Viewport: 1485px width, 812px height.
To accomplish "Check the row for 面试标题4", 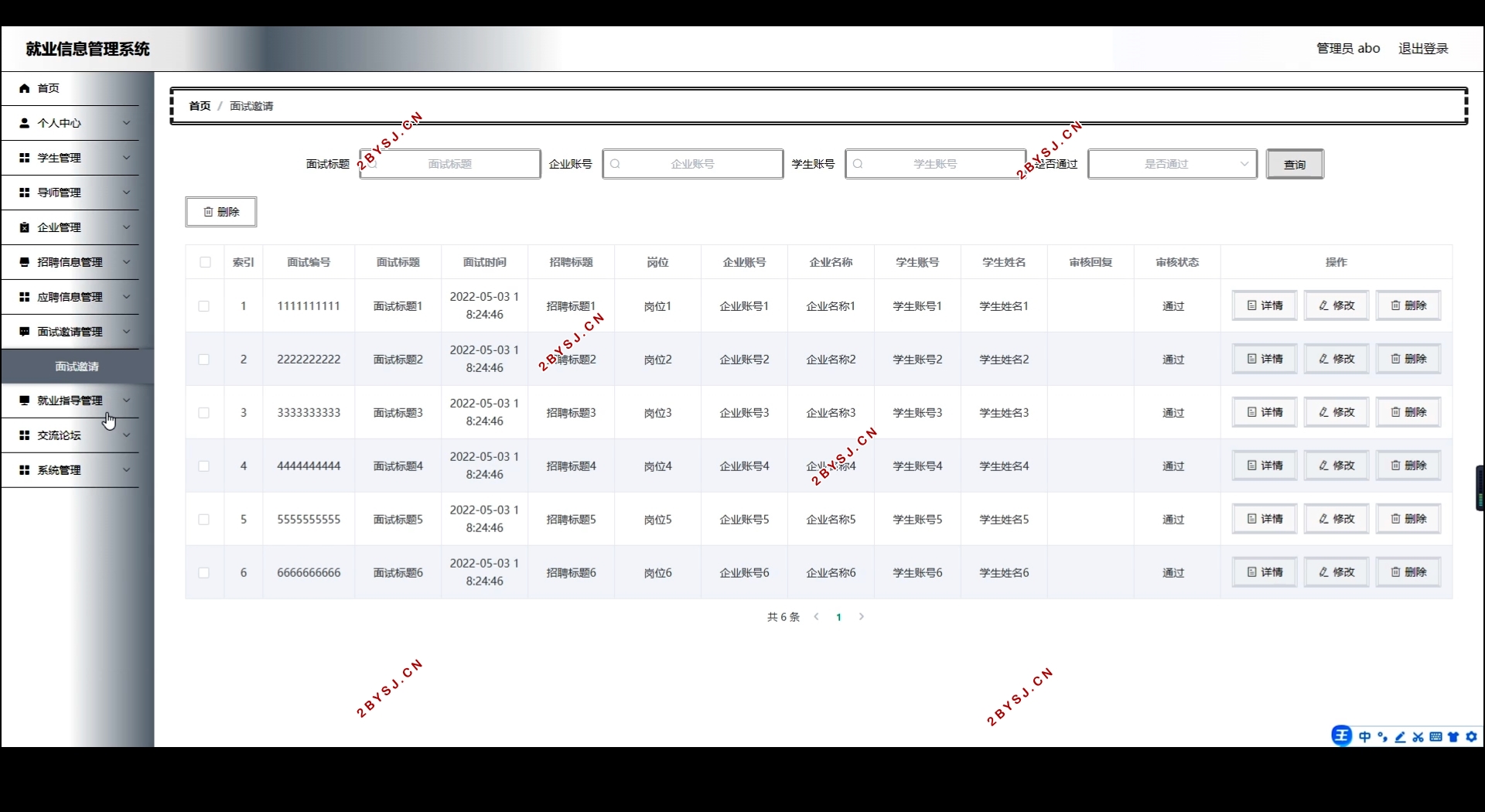I will pos(204,466).
